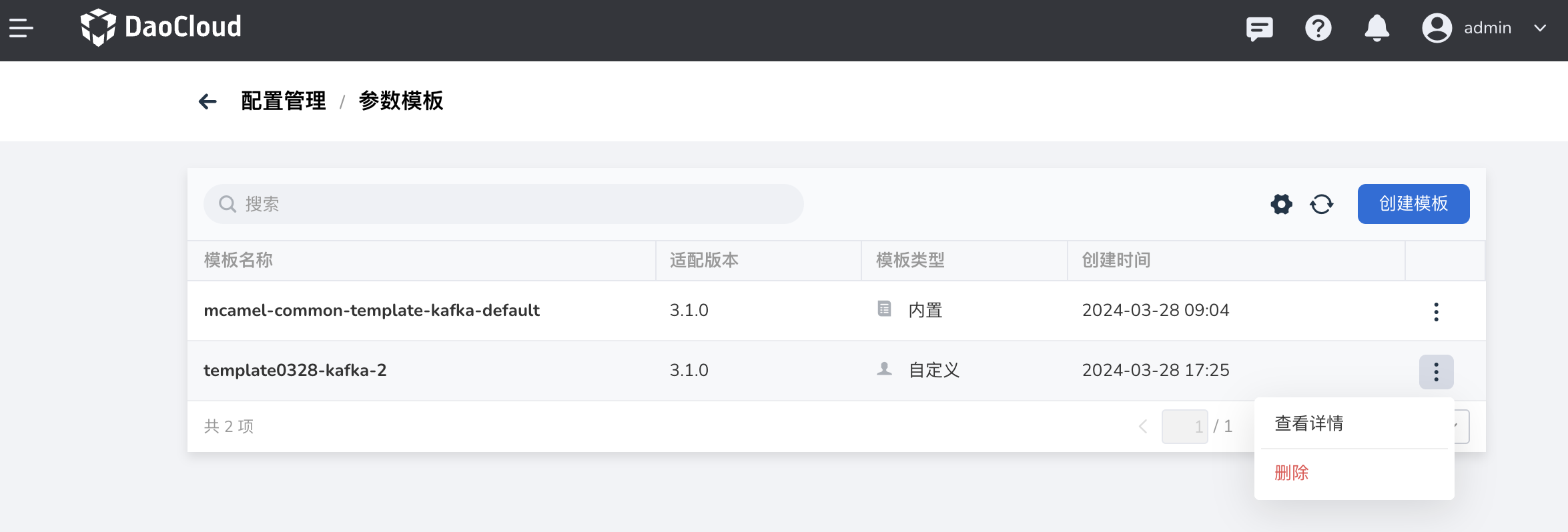Open the hamburger navigation menu

point(21,28)
